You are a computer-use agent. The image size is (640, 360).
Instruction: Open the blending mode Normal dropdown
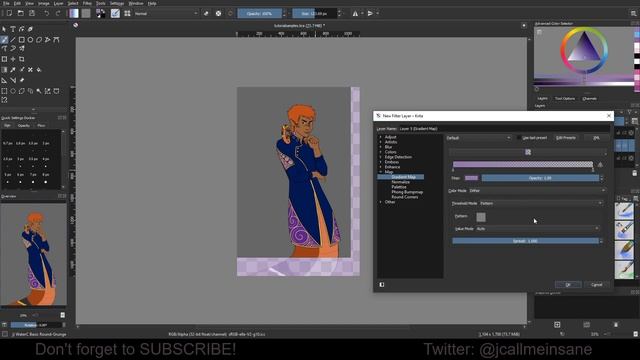click(x=166, y=13)
